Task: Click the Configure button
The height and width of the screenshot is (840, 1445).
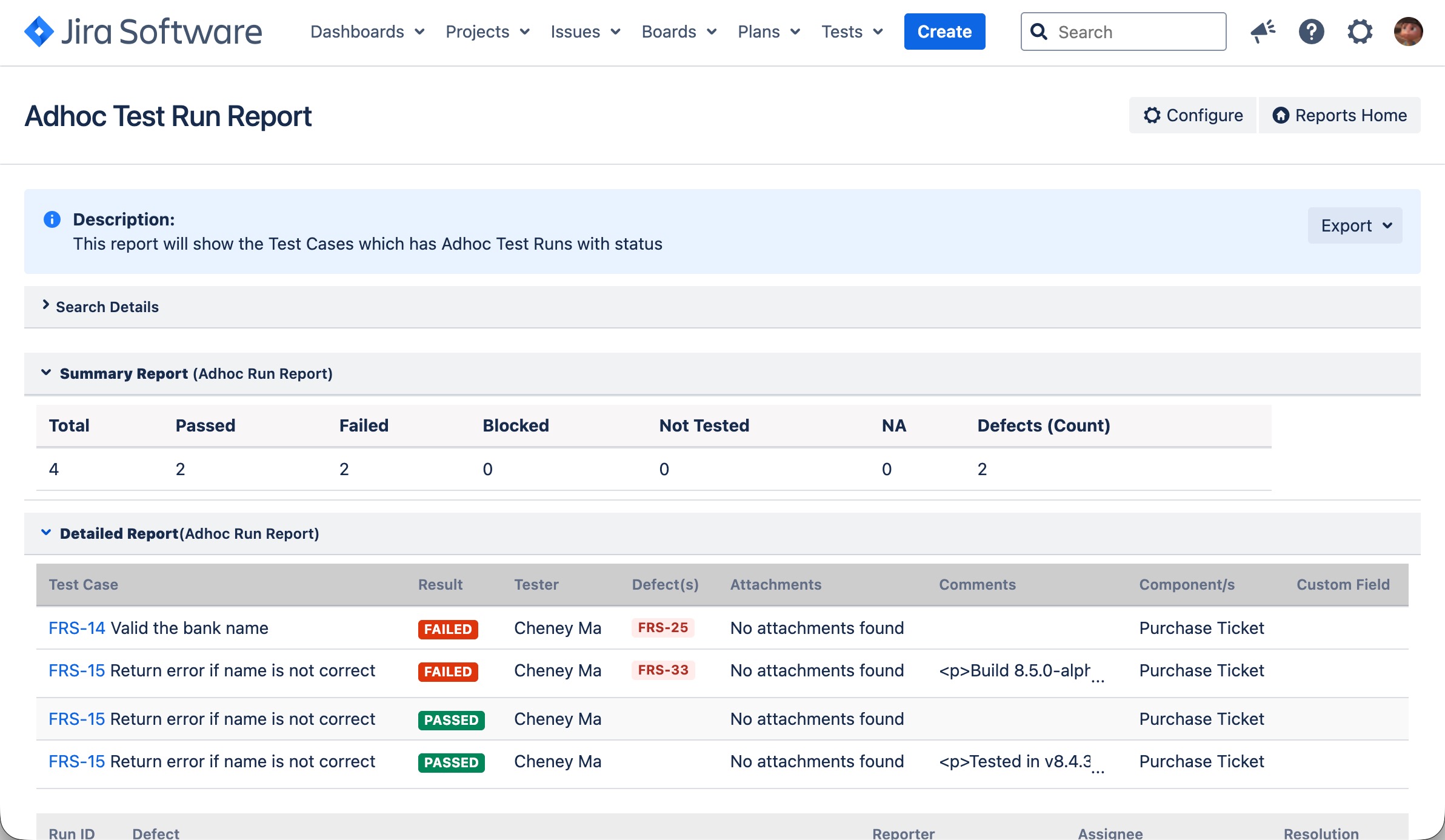Action: 1192,115
